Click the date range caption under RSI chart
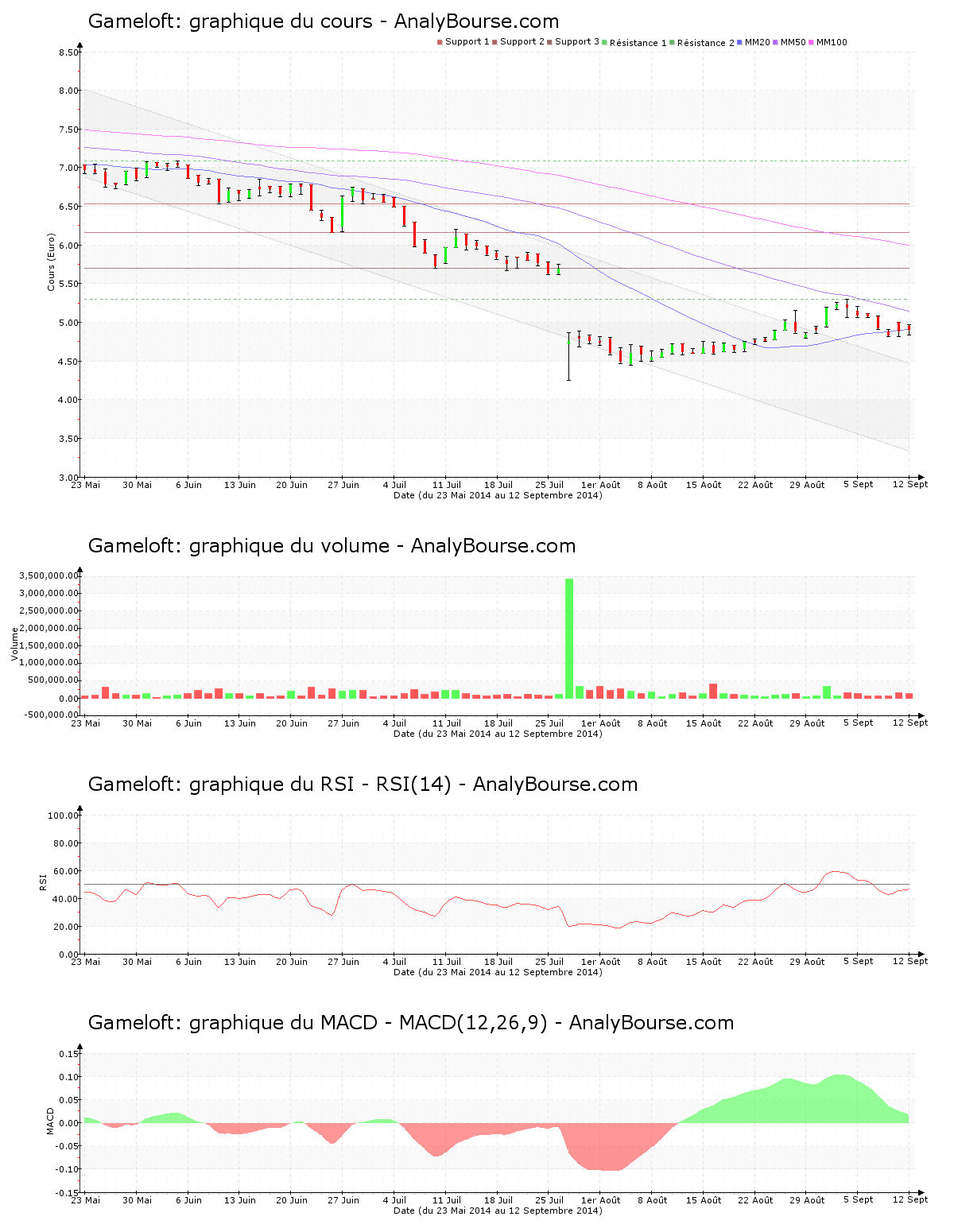954x1232 pixels. [x=498, y=972]
